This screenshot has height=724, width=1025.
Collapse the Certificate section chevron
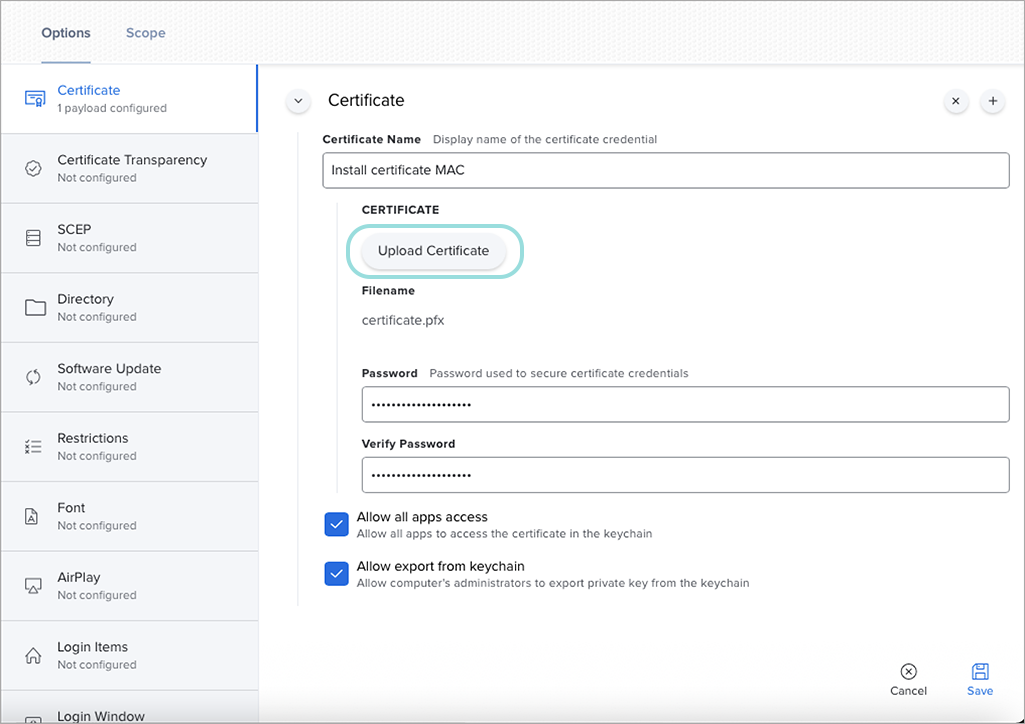pyautogui.click(x=298, y=101)
